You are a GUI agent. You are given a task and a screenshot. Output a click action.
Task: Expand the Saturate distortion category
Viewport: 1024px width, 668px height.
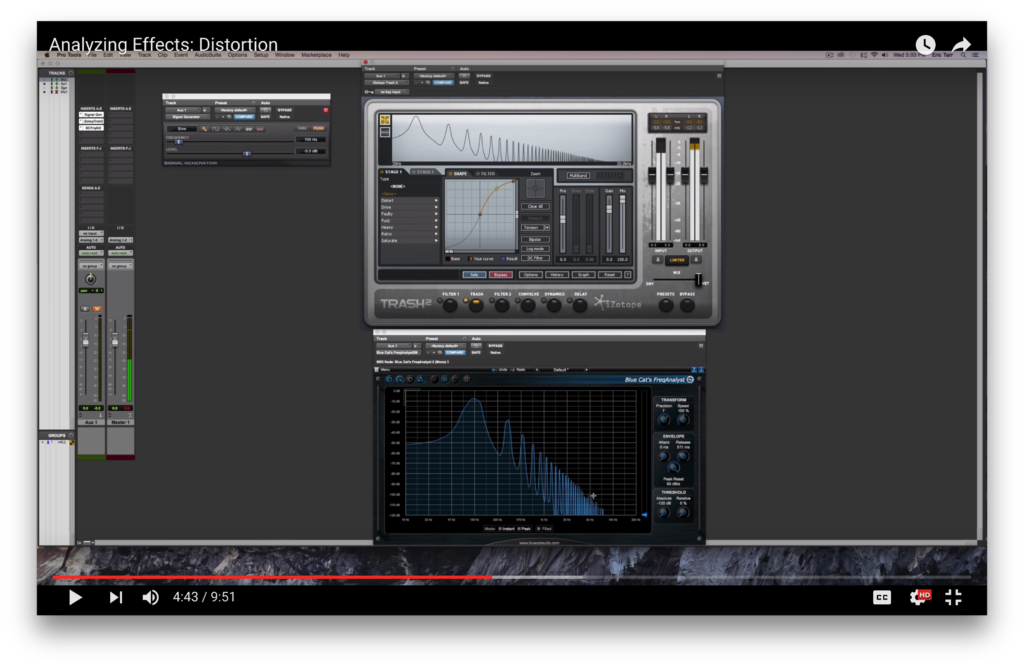pos(388,240)
